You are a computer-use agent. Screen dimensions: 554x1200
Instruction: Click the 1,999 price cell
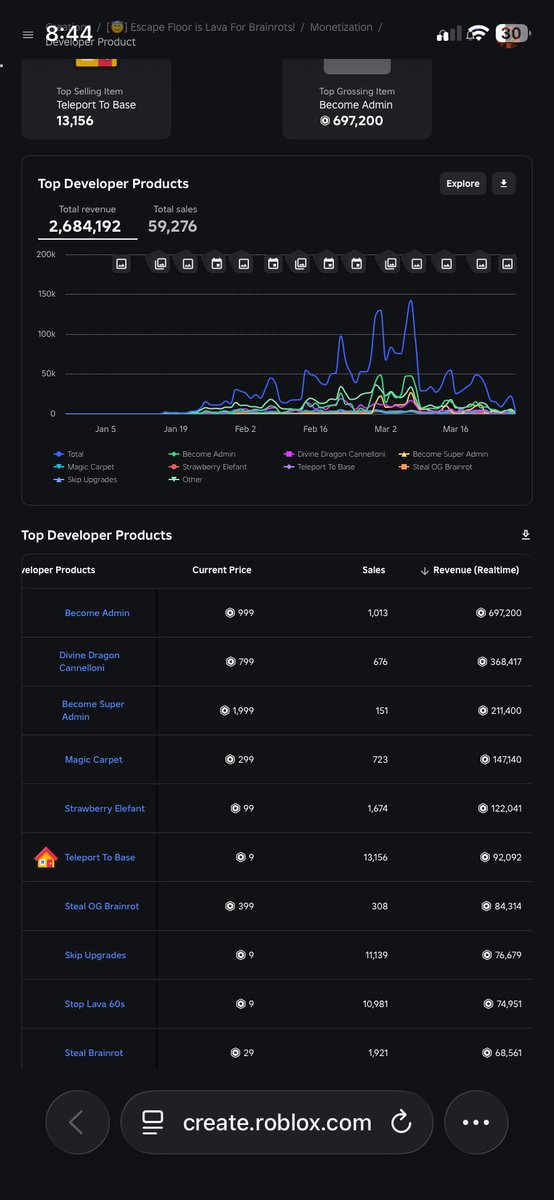click(x=237, y=710)
